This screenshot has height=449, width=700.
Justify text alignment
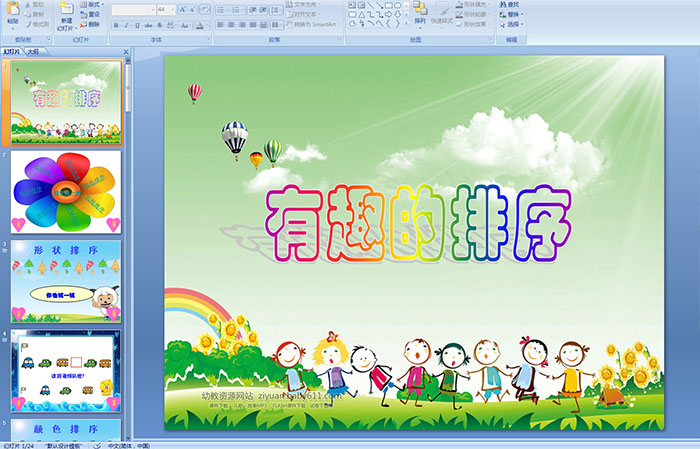click(253, 25)
